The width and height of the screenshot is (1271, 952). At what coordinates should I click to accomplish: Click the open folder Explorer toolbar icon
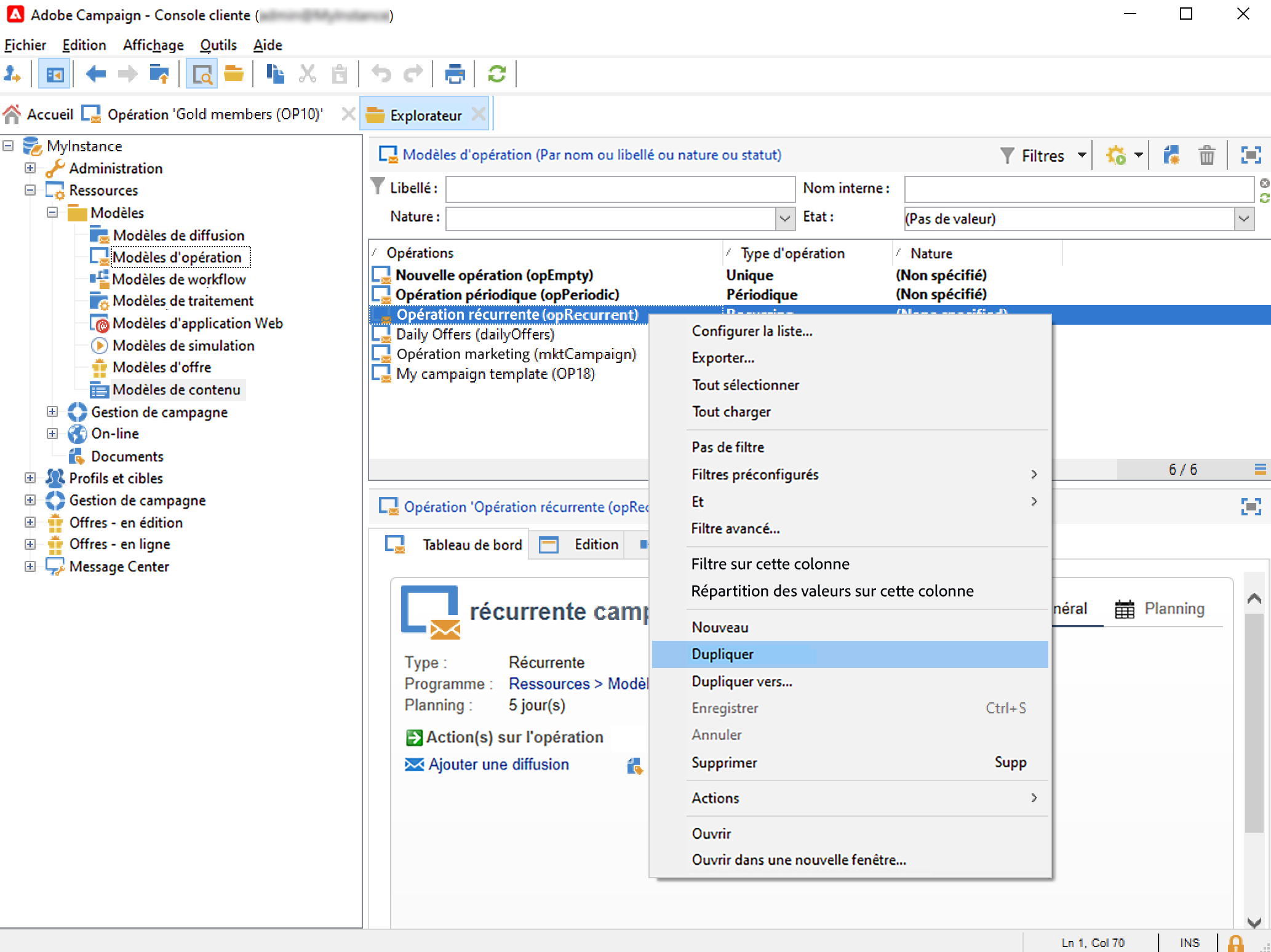[x=234, y=74]
